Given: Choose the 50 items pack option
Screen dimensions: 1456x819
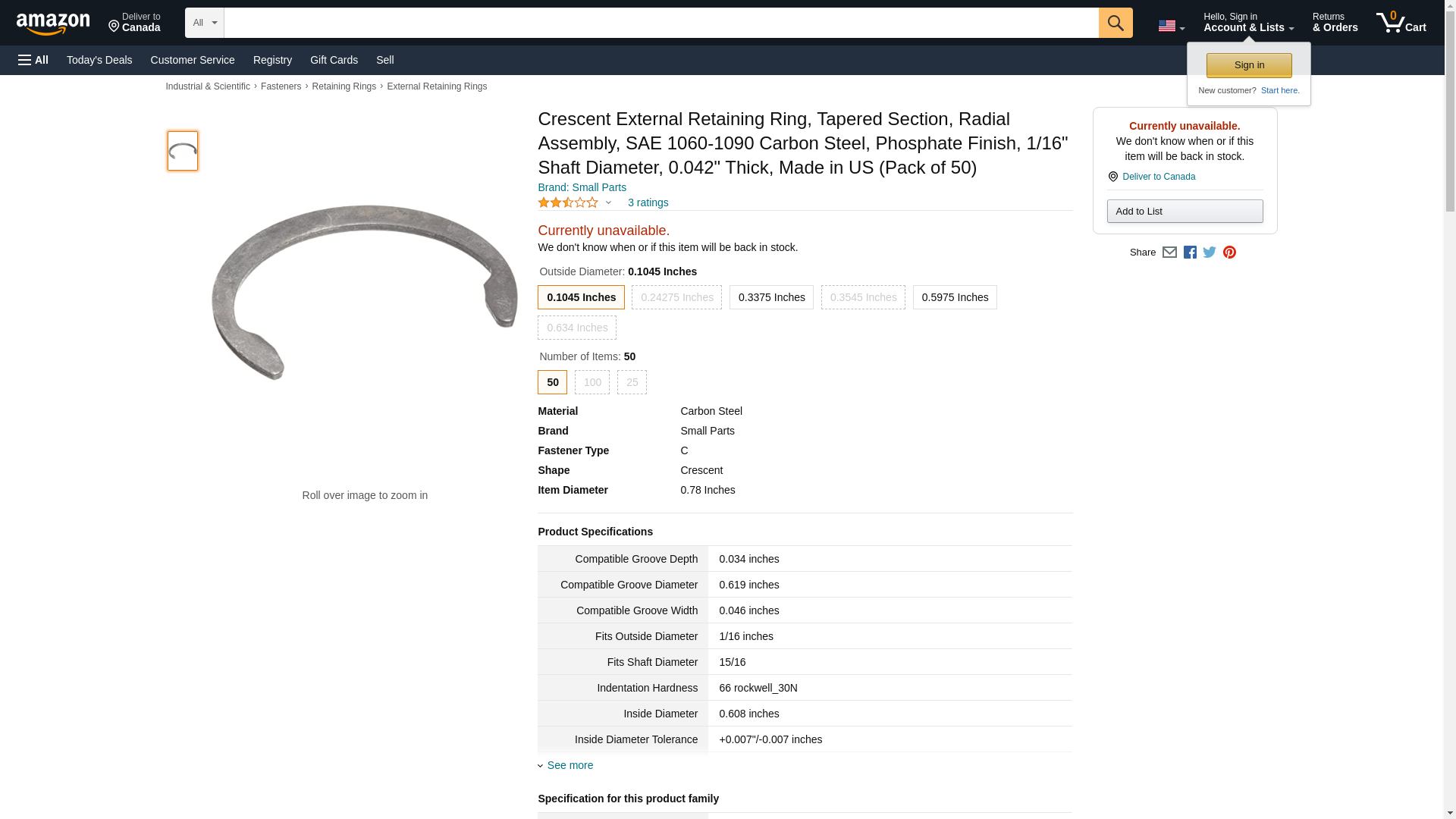Looking at the screenshot, I should click(x=552, y=382).
